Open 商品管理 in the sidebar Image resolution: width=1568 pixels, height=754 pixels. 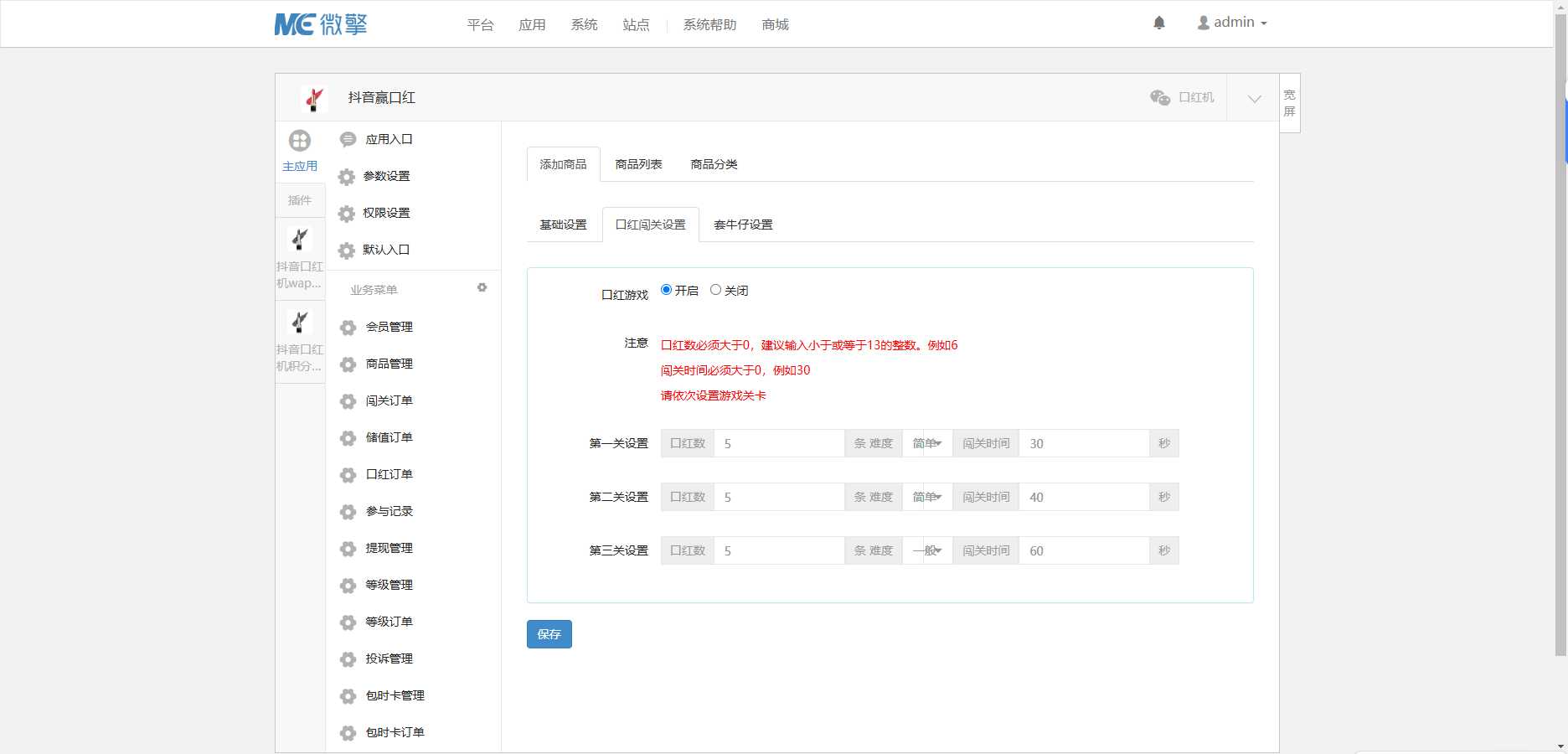pyautogui.click(x=389, y=364)
